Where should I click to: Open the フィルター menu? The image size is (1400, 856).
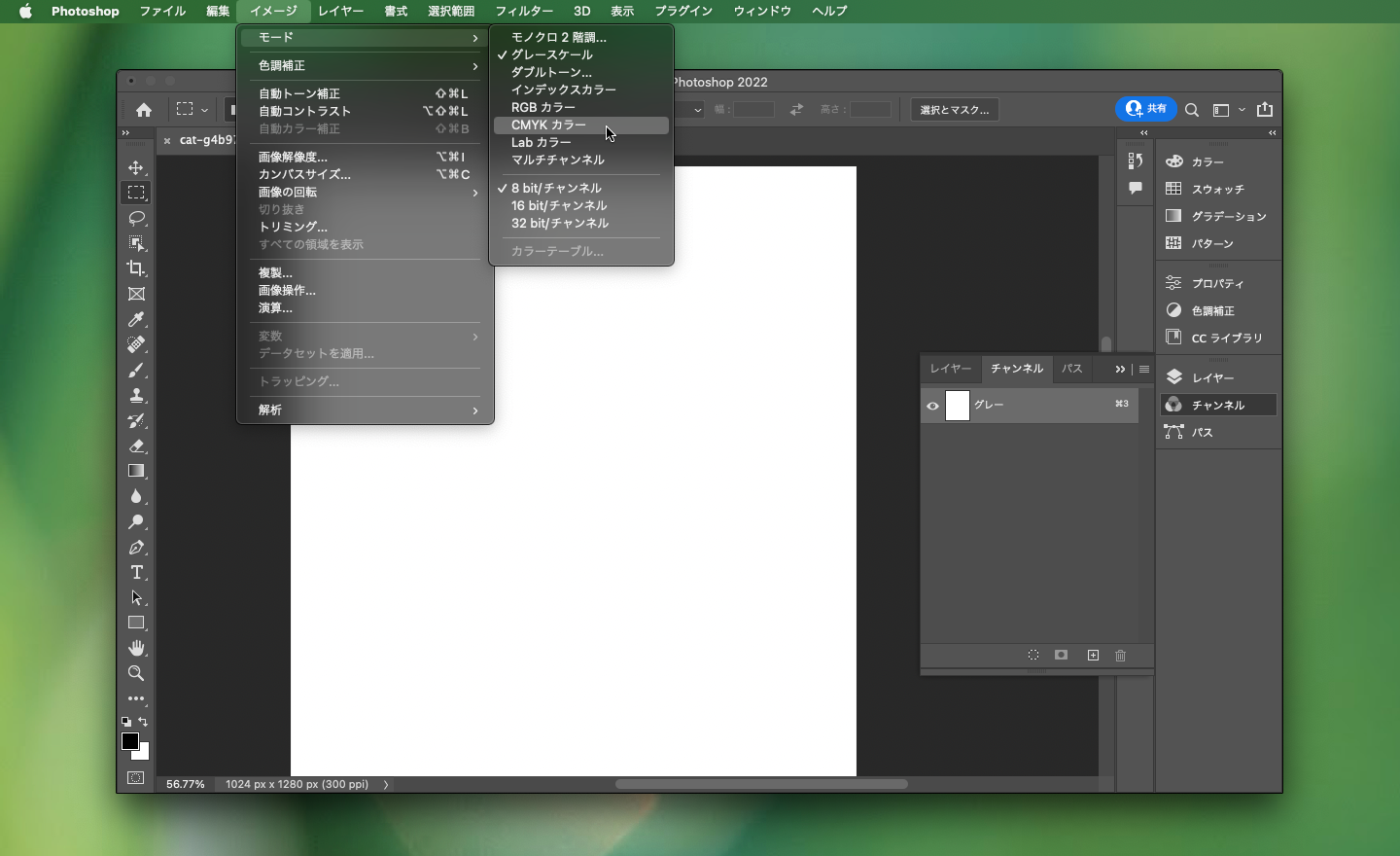[524, 11]
